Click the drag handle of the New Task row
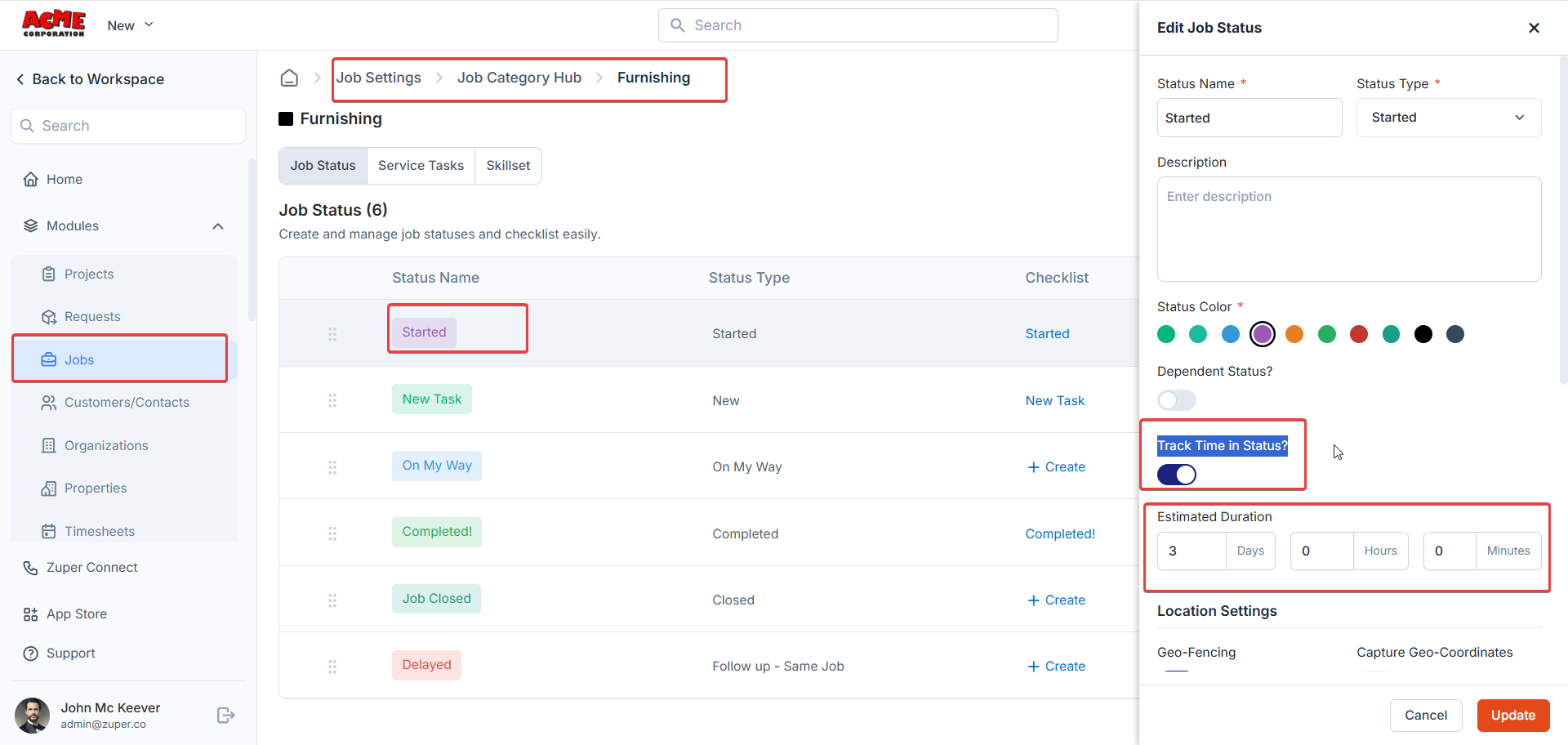 [x=332, y=400]
